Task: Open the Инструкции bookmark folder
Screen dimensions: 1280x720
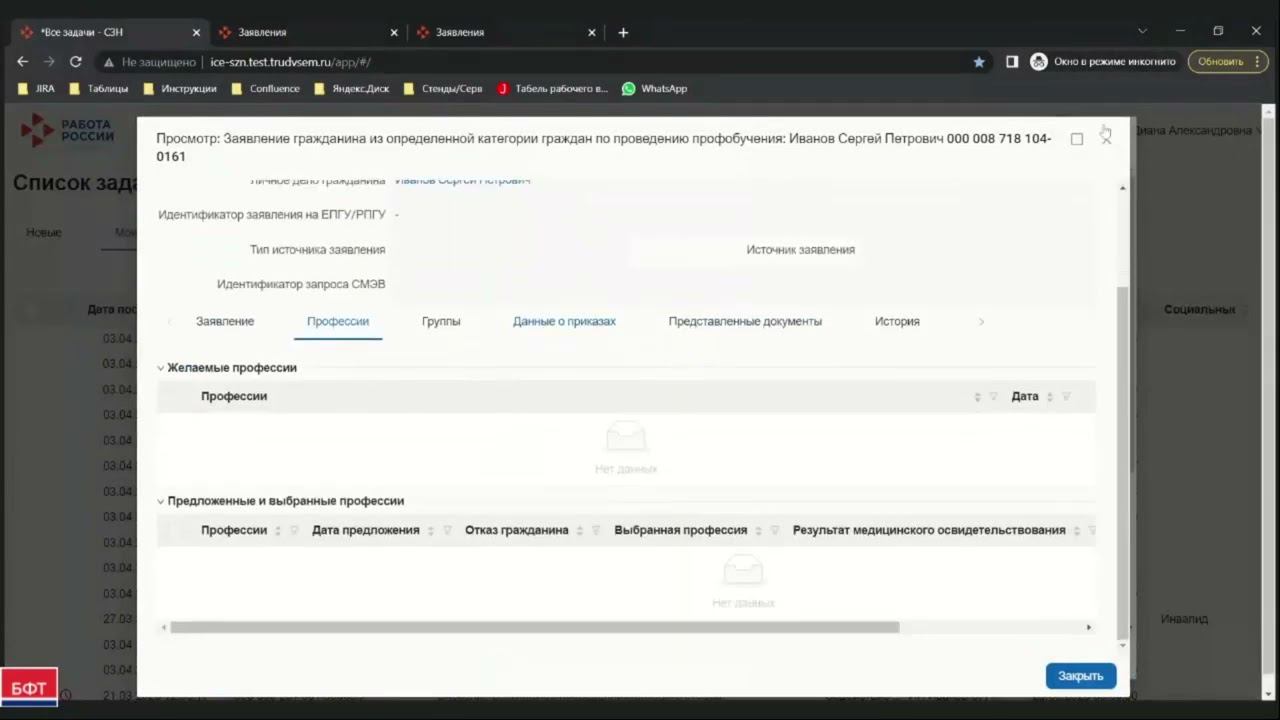Action: coord(180,89)
